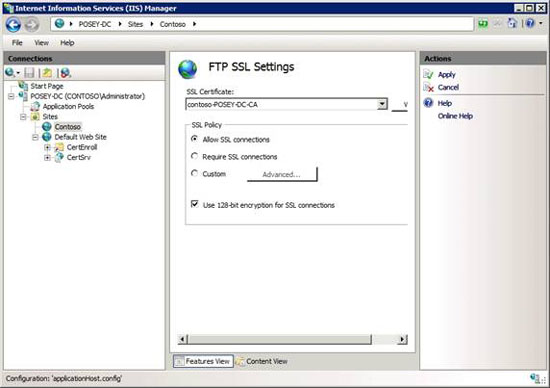Click Sites in the breadcrumb path
The width and height of the screenshot is (550, 388).
(135, 24)
